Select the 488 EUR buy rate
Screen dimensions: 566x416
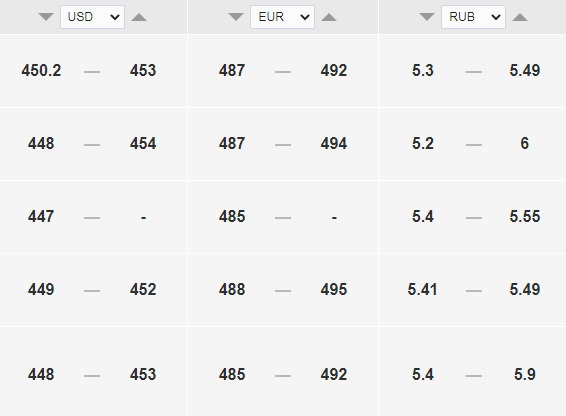pyautogui.click(x=232, y=289)
